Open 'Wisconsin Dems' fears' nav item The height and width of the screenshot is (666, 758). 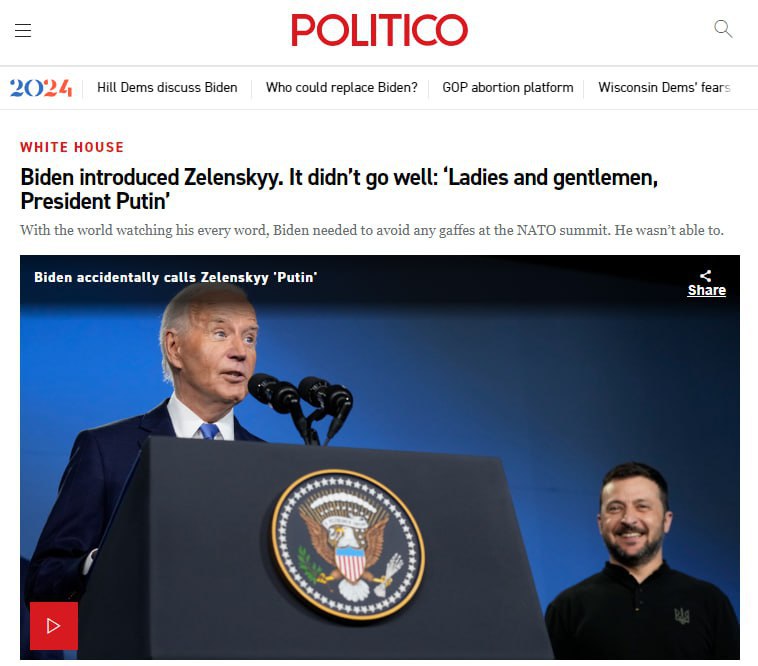tap(664, 87)
